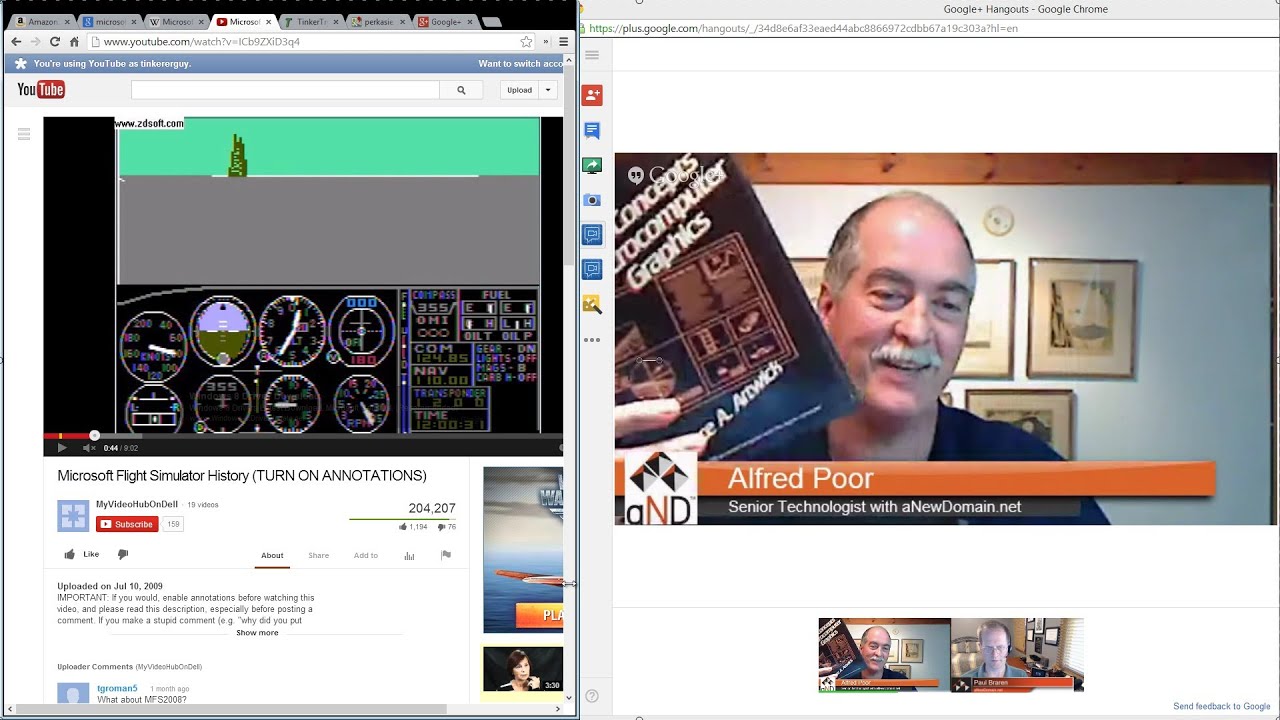Viewport: 1280px width, 720px height.
Task: Select the Paul Braren participant thumbnail
Action: 1017,655
